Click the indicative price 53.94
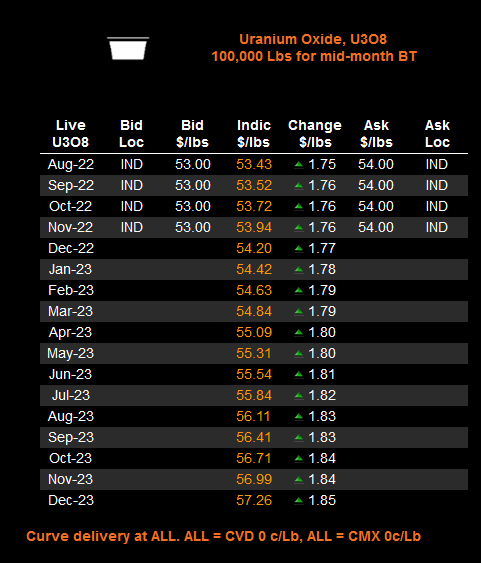The height and width of the screenshot is (563, 481). click(254, 227)
